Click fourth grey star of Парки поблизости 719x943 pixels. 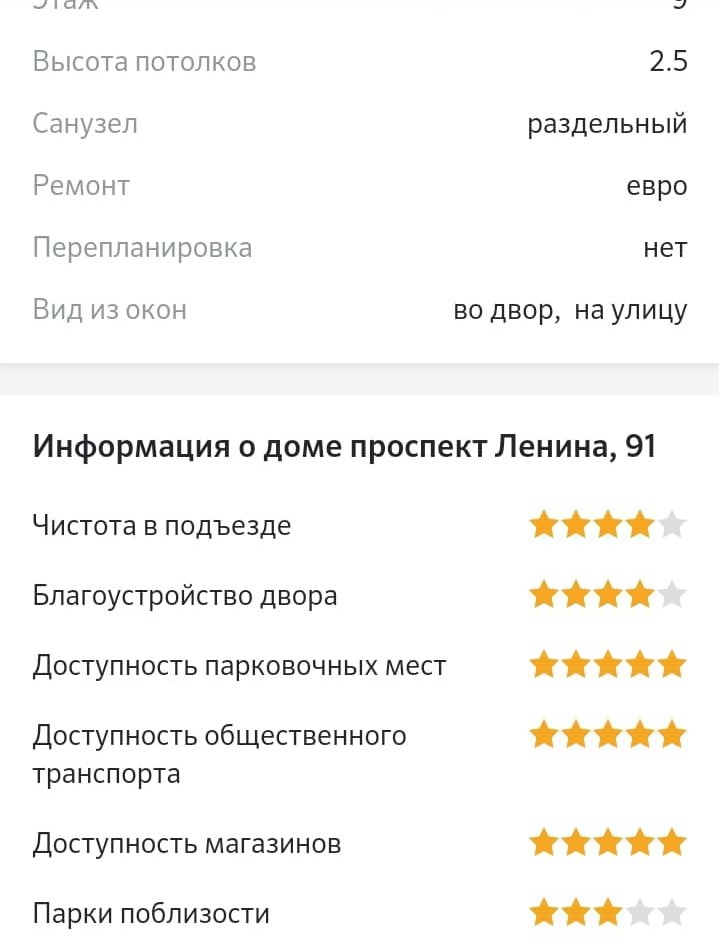click(641, 912)
